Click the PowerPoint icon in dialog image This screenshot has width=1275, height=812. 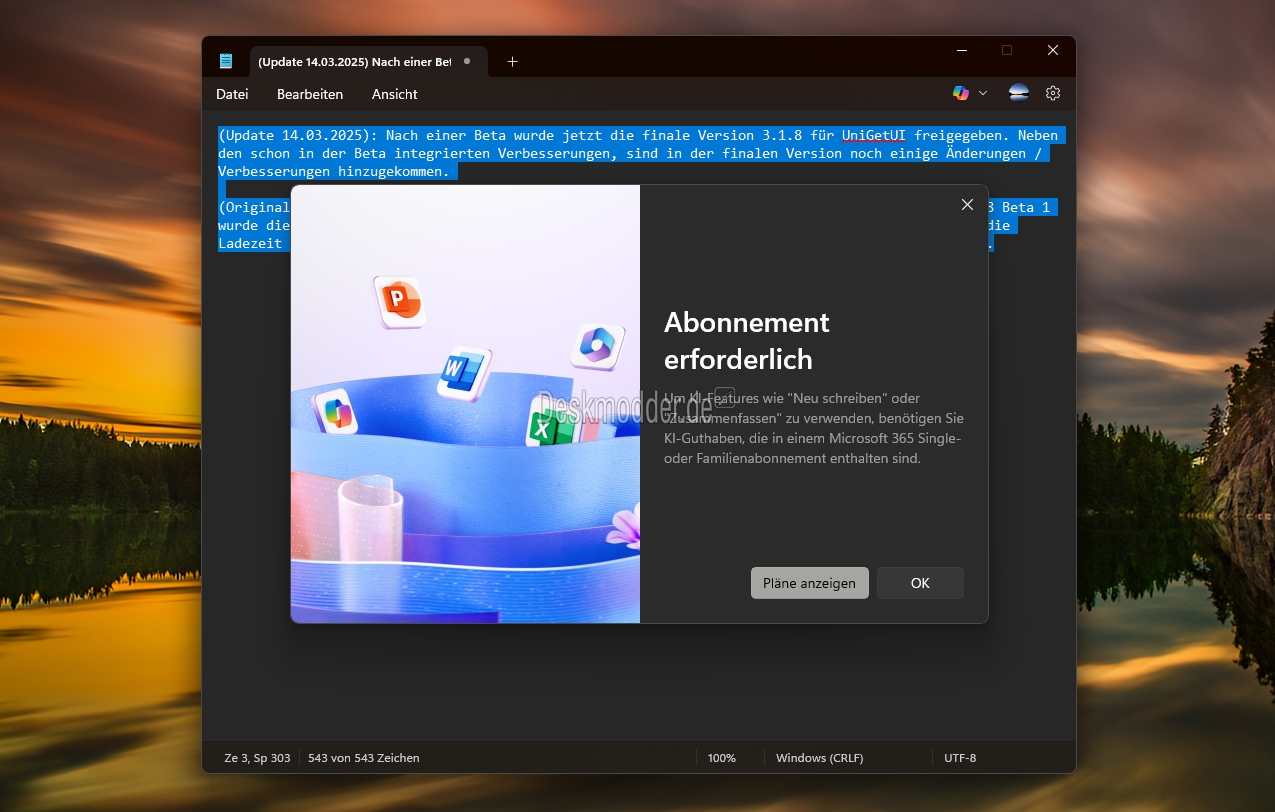click(399, 301)
